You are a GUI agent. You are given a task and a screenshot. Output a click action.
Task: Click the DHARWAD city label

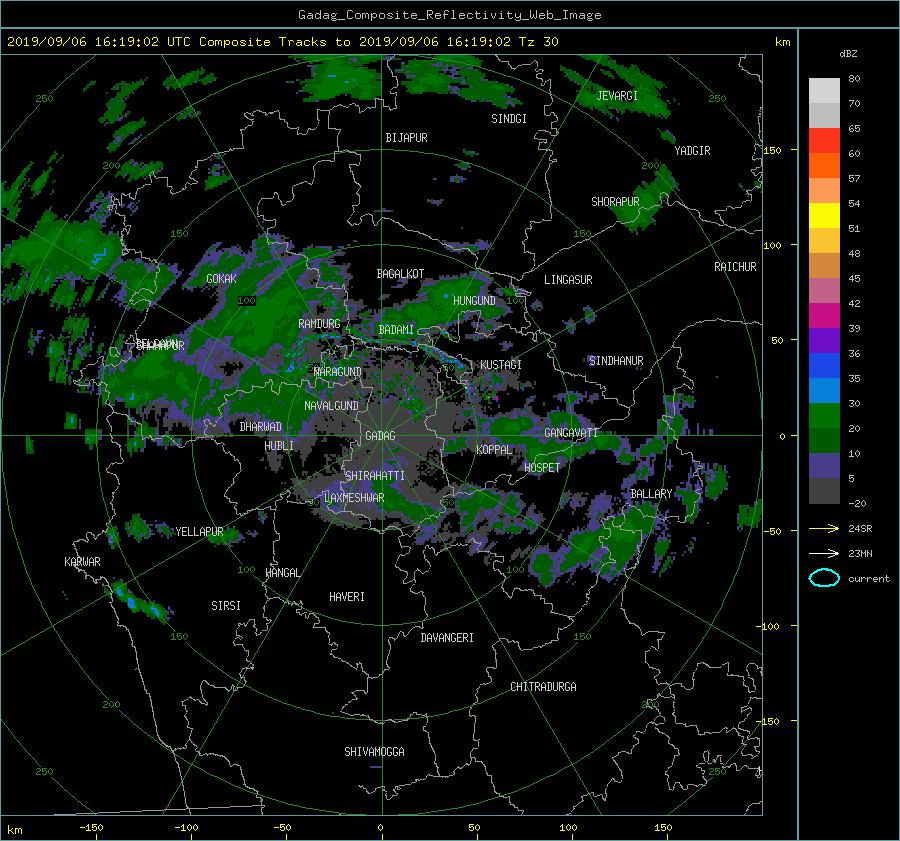coord(261,427)
